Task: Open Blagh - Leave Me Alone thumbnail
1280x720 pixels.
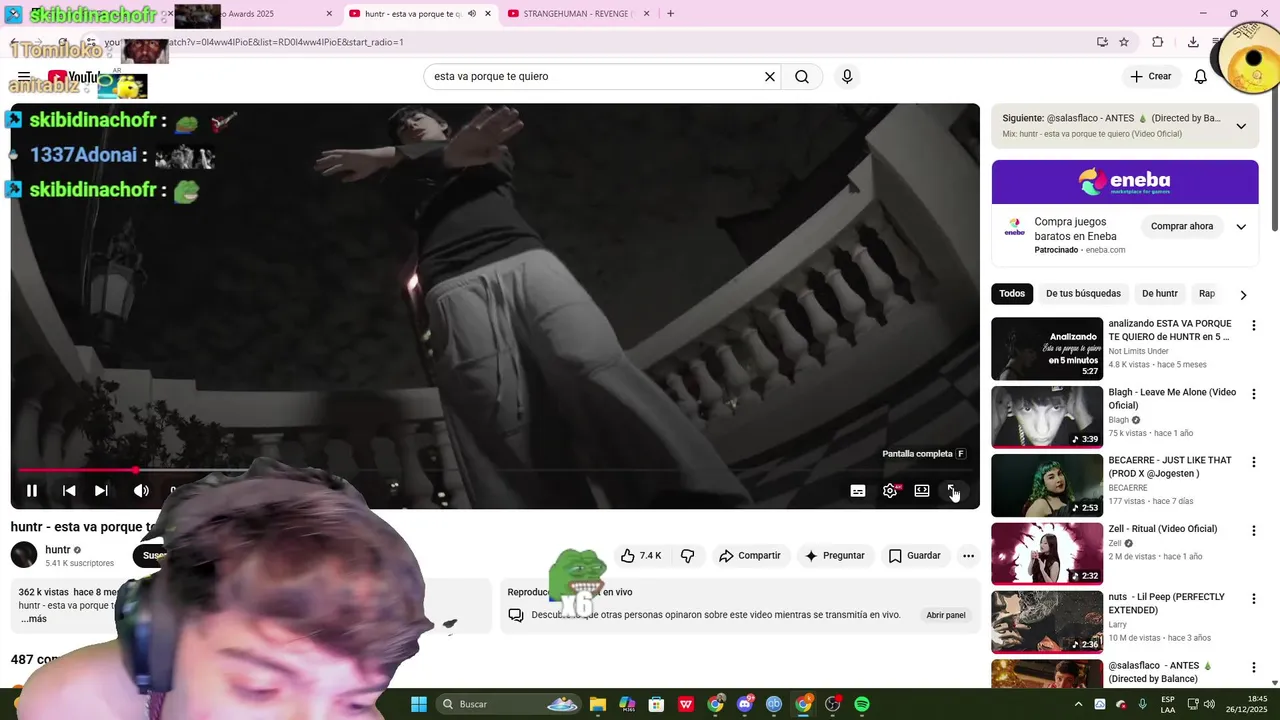Action: tap(1047, 417)
